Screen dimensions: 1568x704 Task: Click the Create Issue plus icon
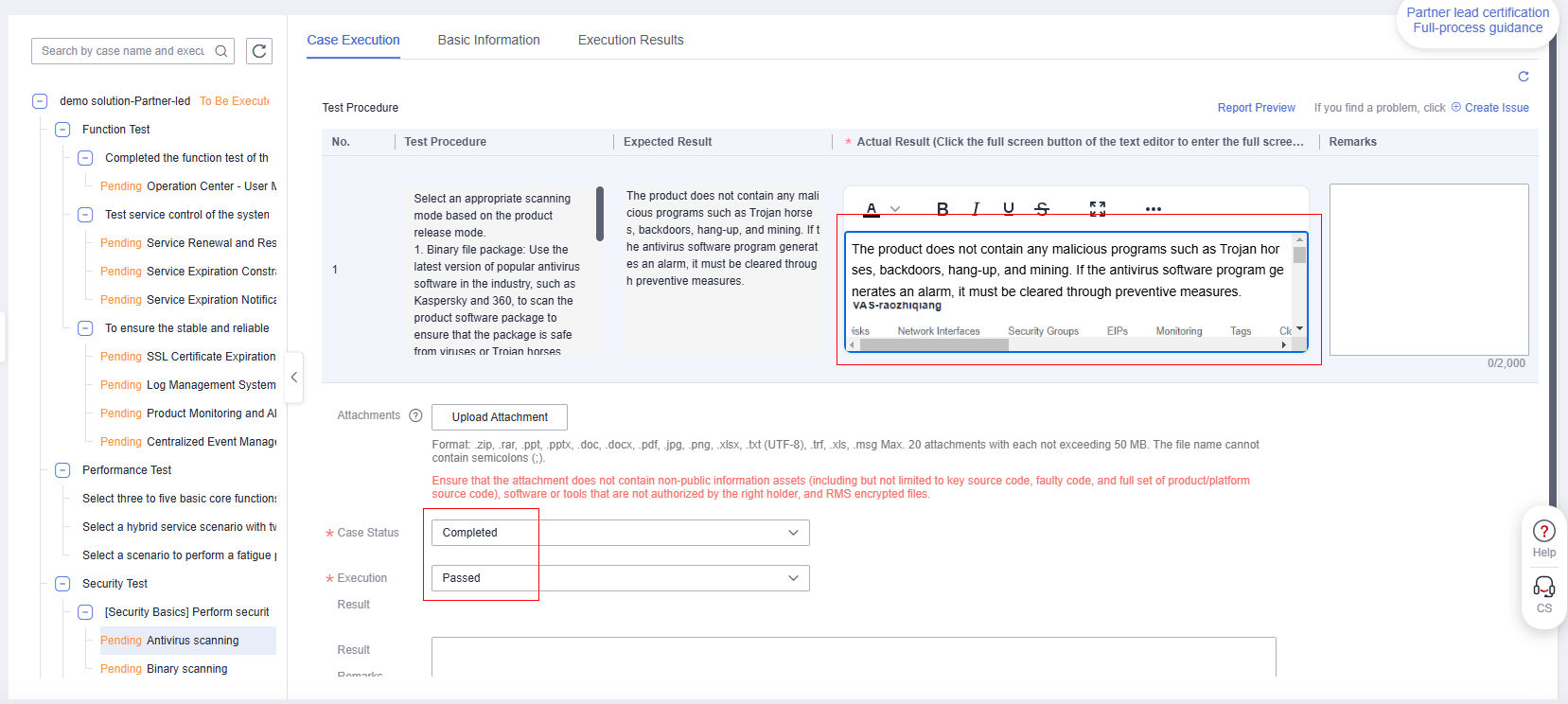[x=1456, y=107]
